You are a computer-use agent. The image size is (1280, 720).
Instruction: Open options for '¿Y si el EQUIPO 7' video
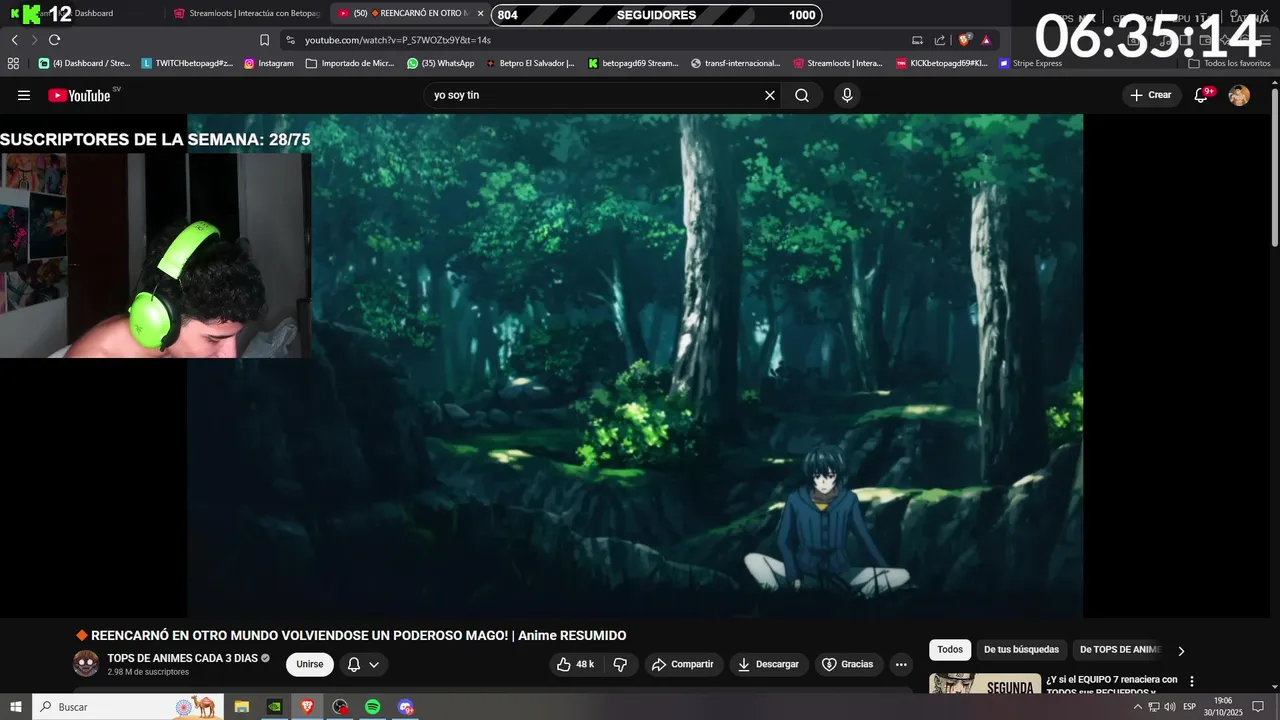(x=1191, y=681)
